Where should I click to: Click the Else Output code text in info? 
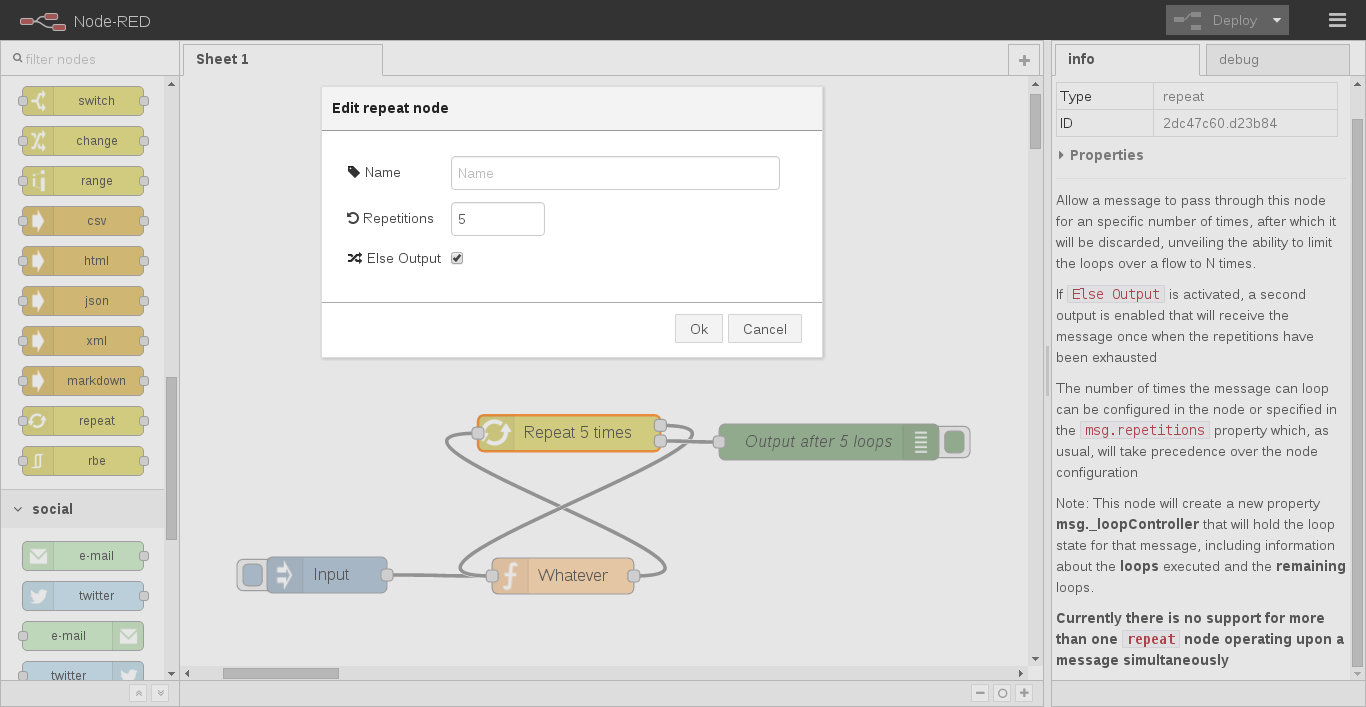point(1116,294)
